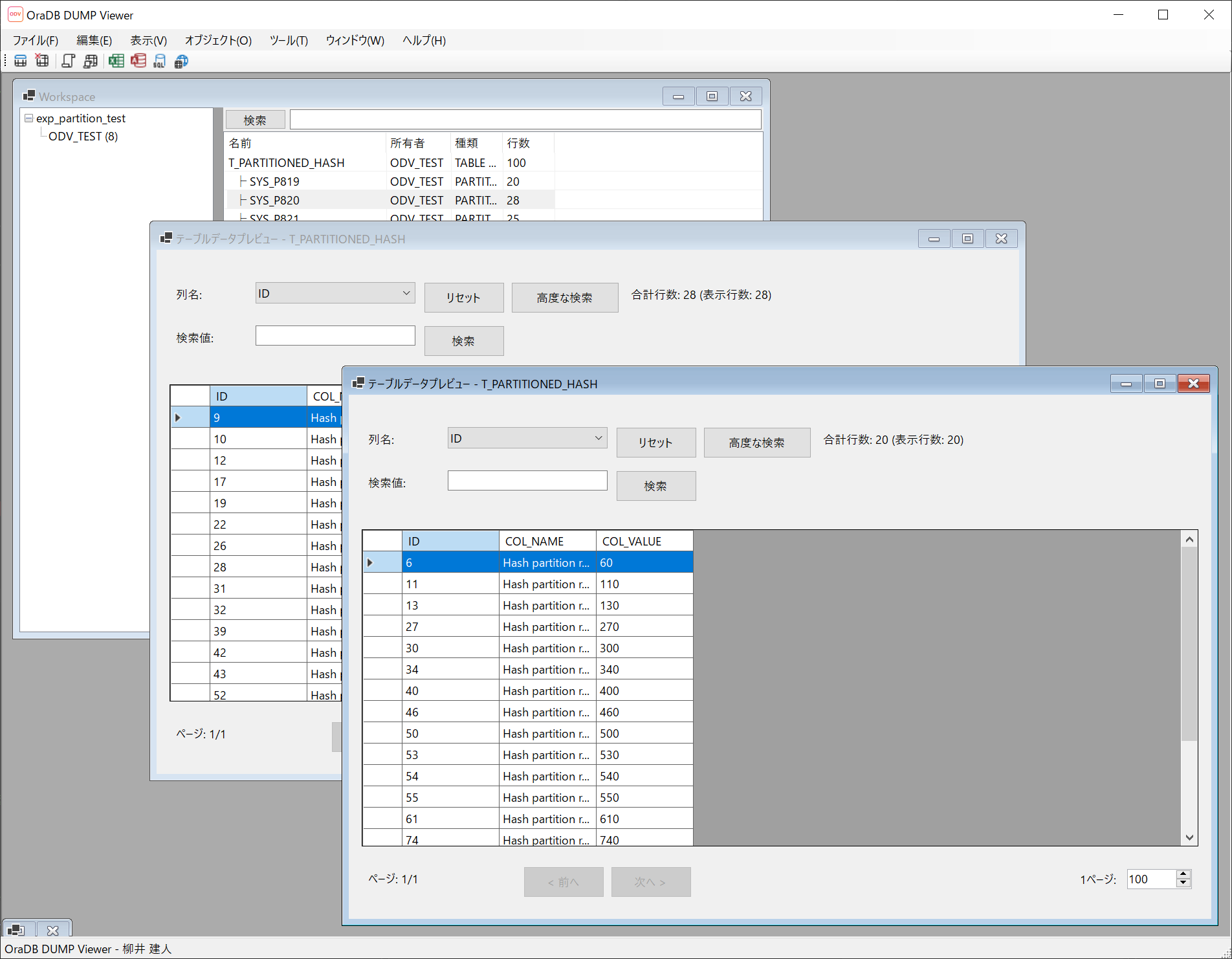Click the 高度な検索 button in front preview
Screen dimensions: 1232x959
tap(756, 442)
